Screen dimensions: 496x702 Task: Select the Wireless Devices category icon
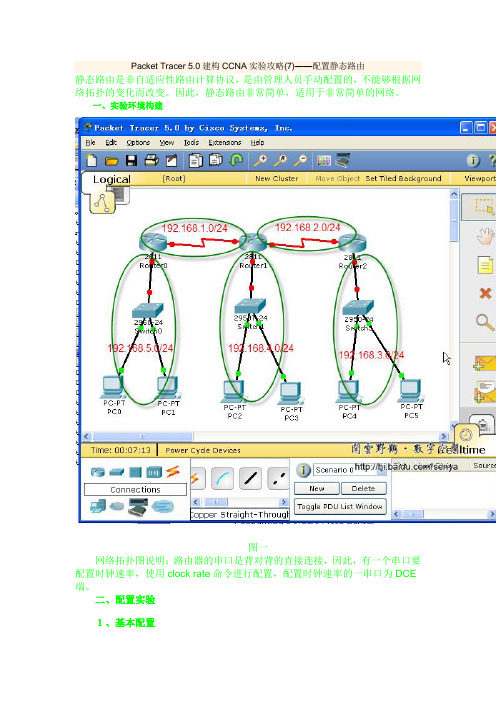(154, 472)
